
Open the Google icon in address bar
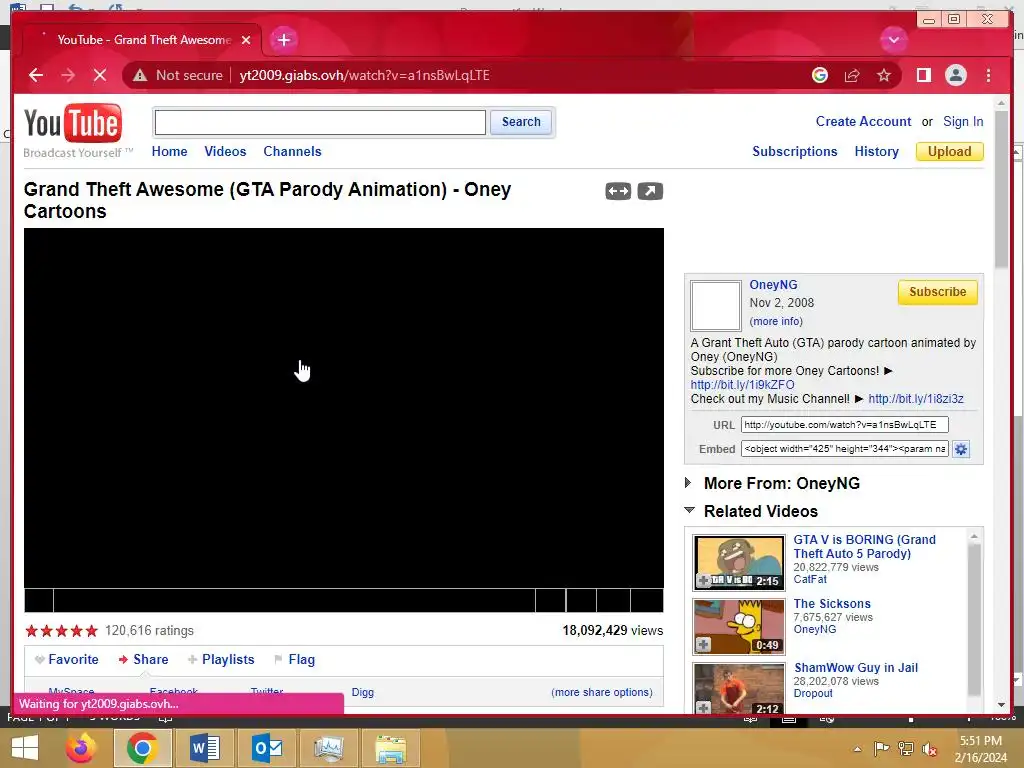point(820,75)
